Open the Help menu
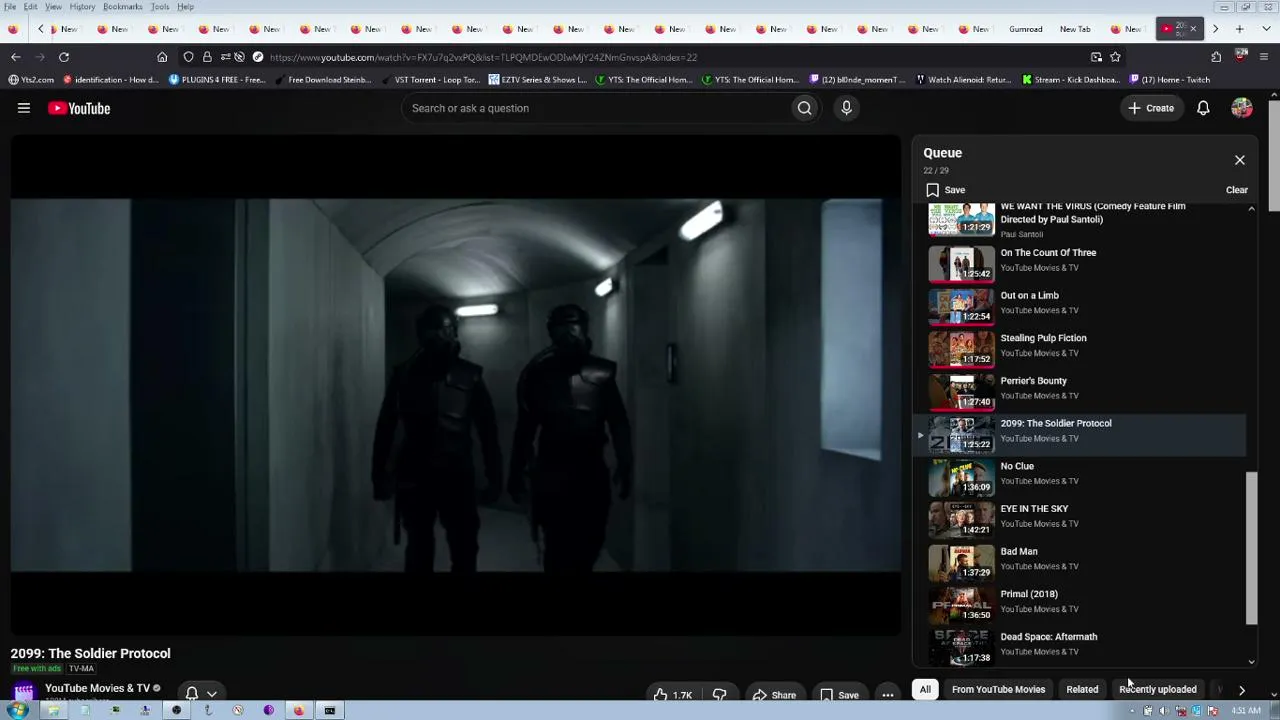The width and height of the screenshot is (1280, 720). pos(186,7)
